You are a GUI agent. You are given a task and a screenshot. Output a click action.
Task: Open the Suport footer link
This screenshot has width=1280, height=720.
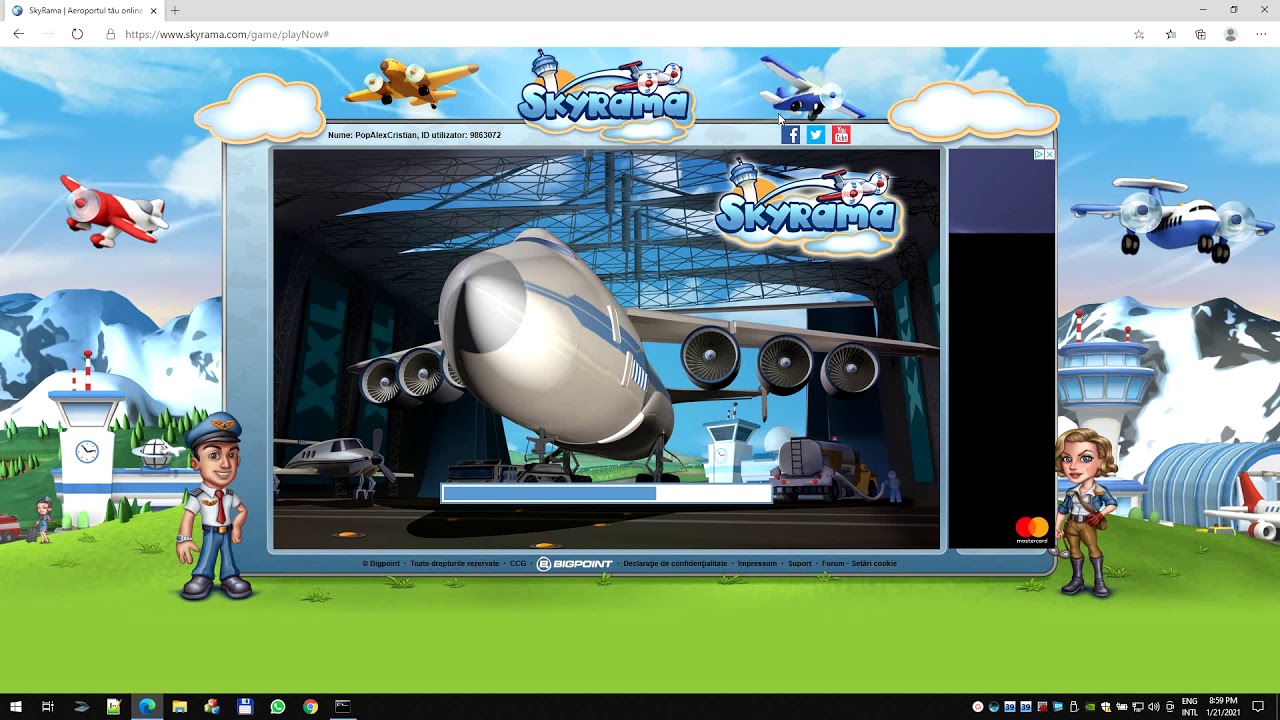pos(800,564)
